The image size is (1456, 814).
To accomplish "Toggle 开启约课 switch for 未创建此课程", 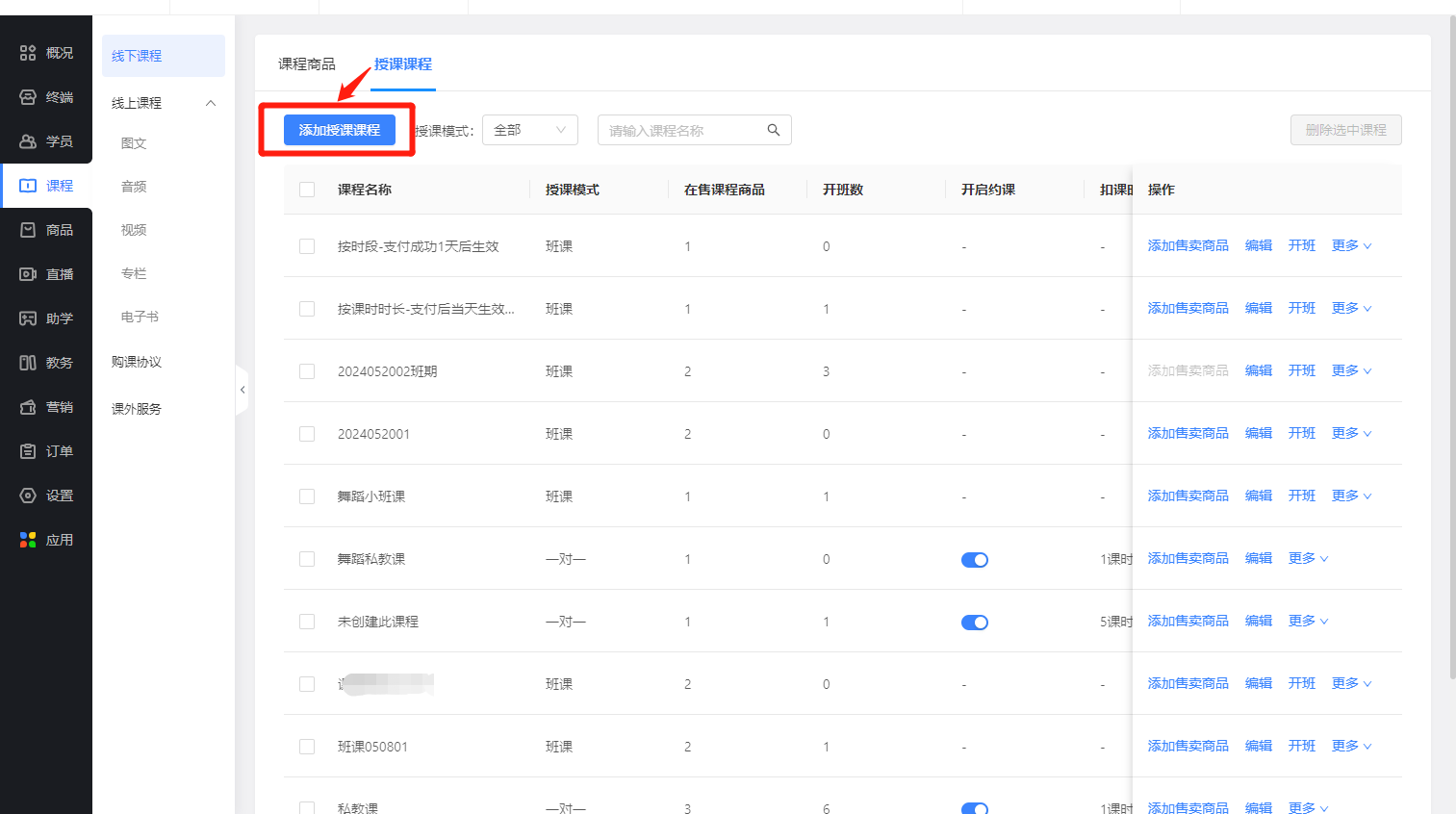I will point(975,623).
